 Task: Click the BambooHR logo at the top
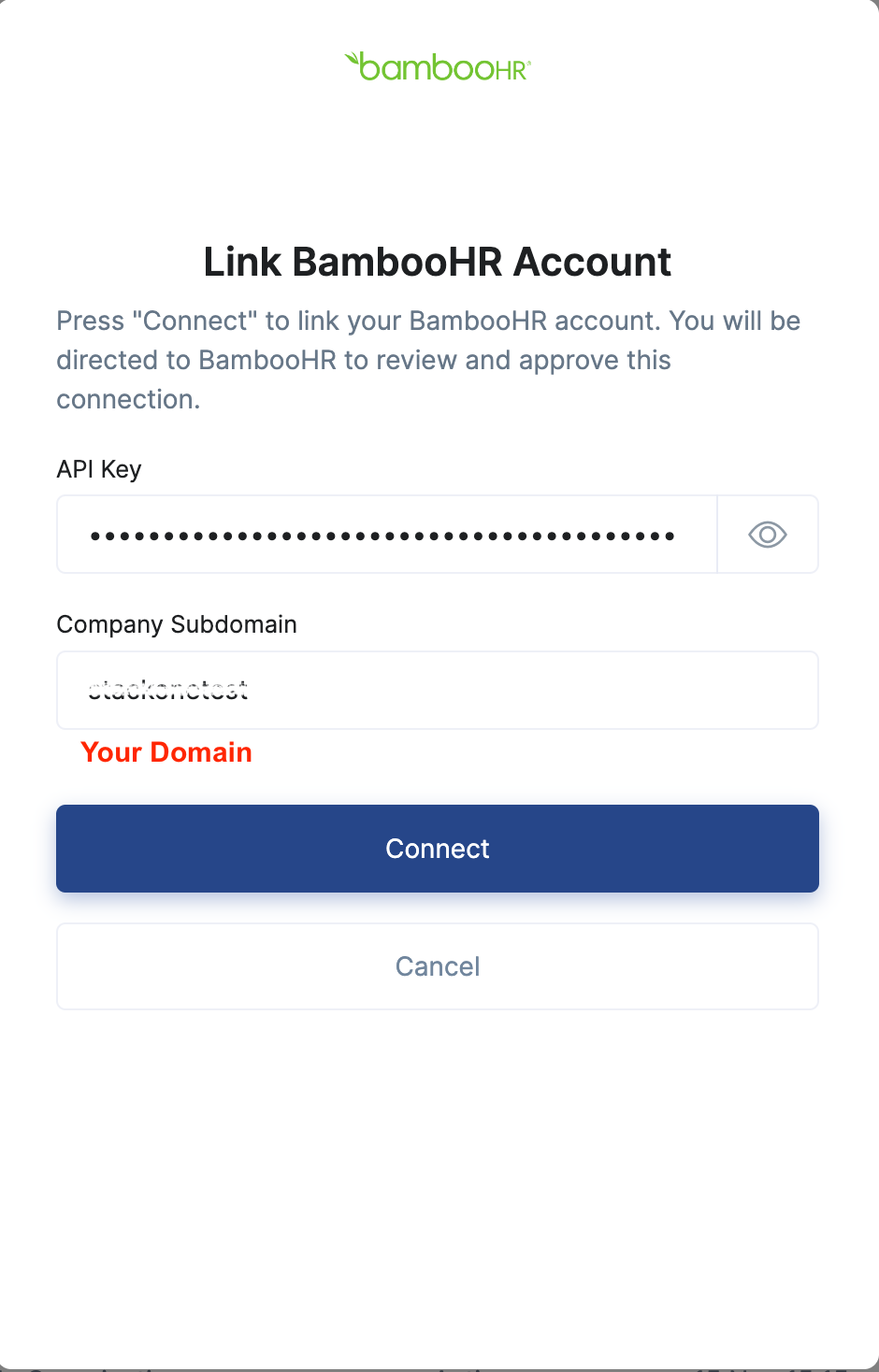click(438, 65)
